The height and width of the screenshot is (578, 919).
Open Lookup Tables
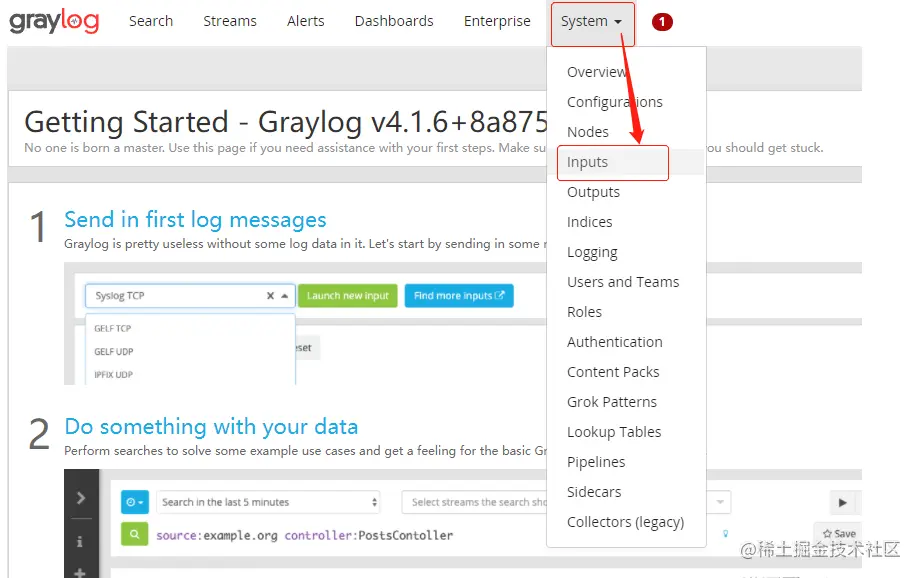pyautogui.click(x=614, y=432)
